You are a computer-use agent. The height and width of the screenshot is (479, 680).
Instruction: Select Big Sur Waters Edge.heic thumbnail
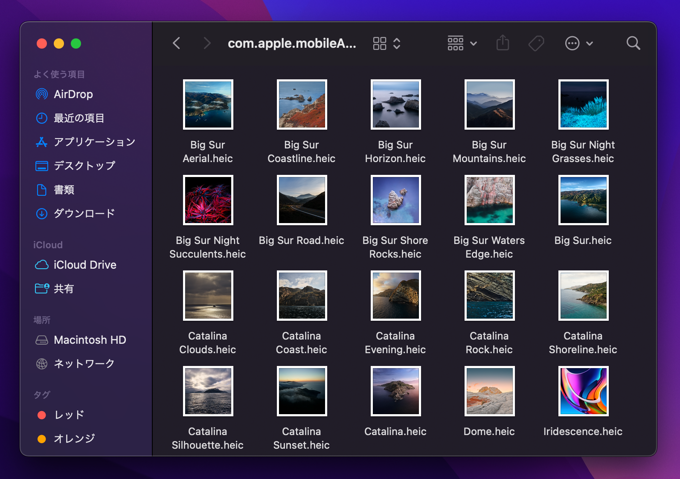tap(489, 200)
